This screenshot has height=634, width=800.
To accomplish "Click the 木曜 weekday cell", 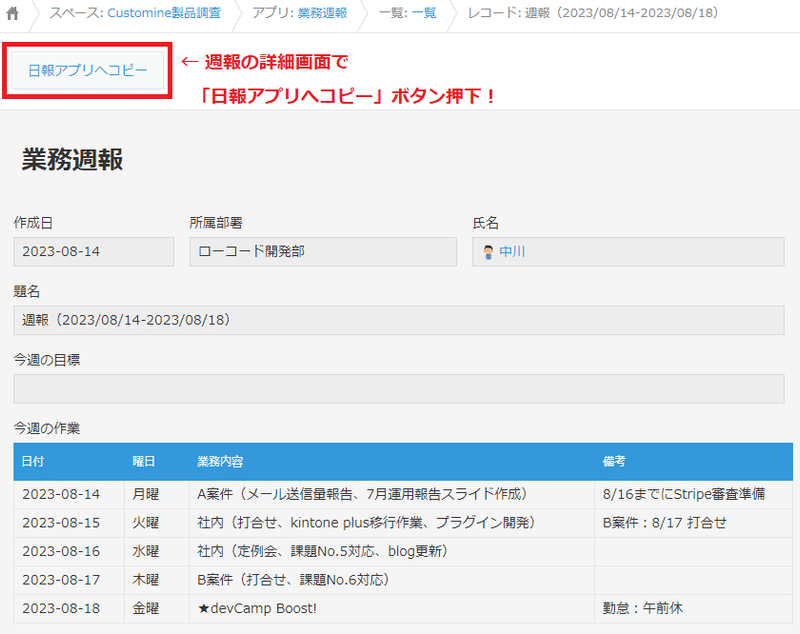I will [157, 580].
